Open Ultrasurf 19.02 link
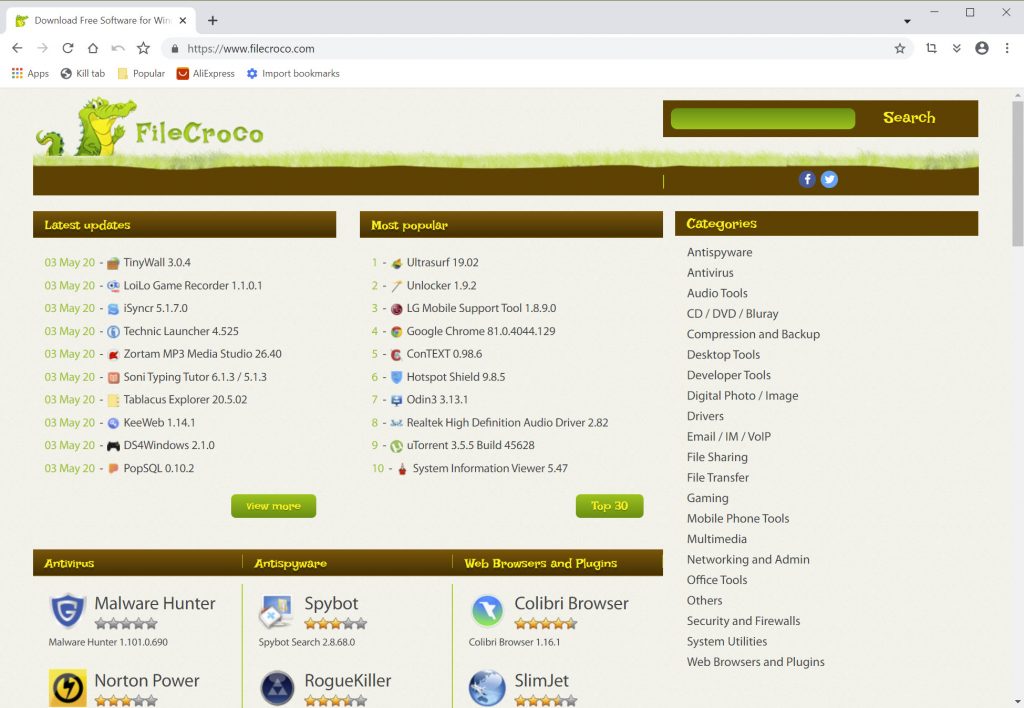Viewport: 1024px width, 708px height. click(443, 263)
